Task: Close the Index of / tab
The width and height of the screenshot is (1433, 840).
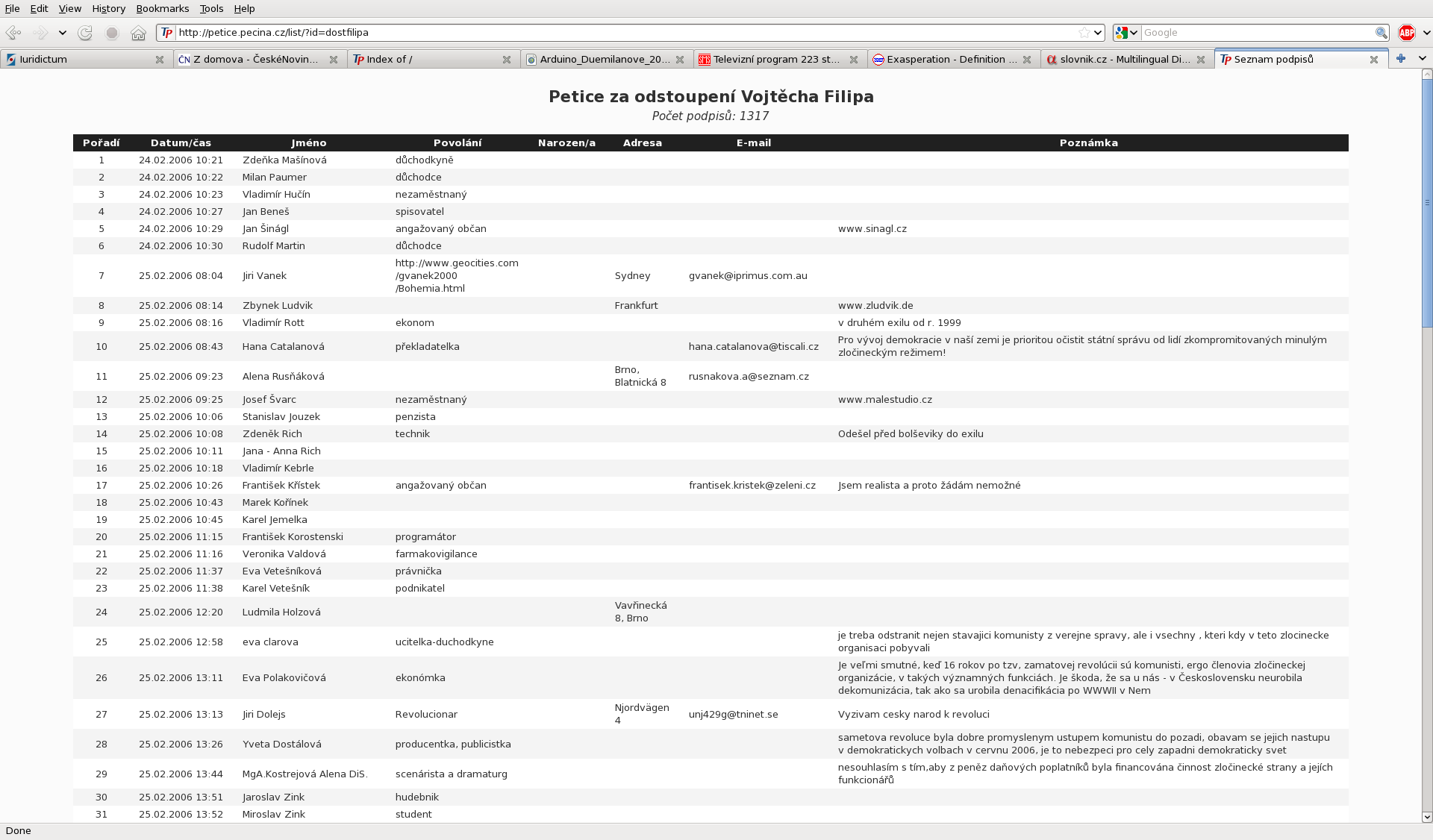Action: [507, 60]
